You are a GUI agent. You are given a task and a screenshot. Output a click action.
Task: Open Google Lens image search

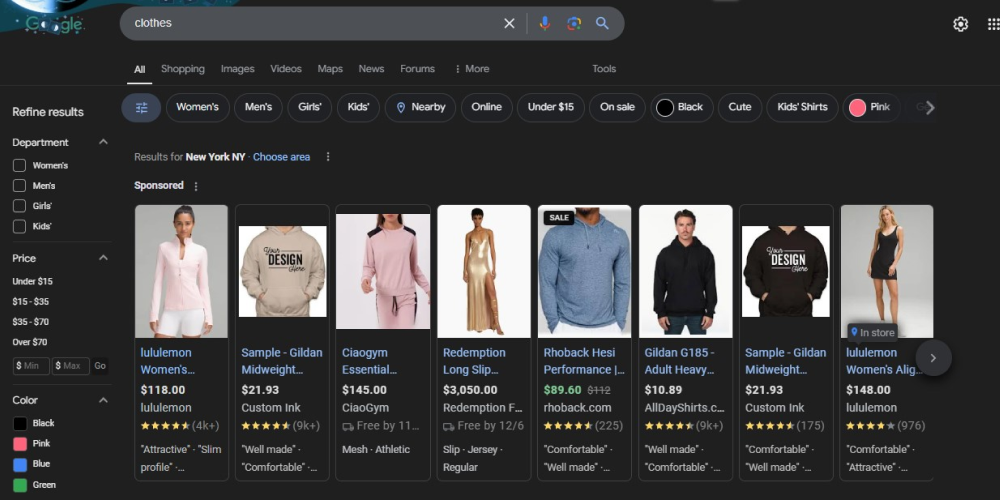pyautogui.click(x=574, y=23)
